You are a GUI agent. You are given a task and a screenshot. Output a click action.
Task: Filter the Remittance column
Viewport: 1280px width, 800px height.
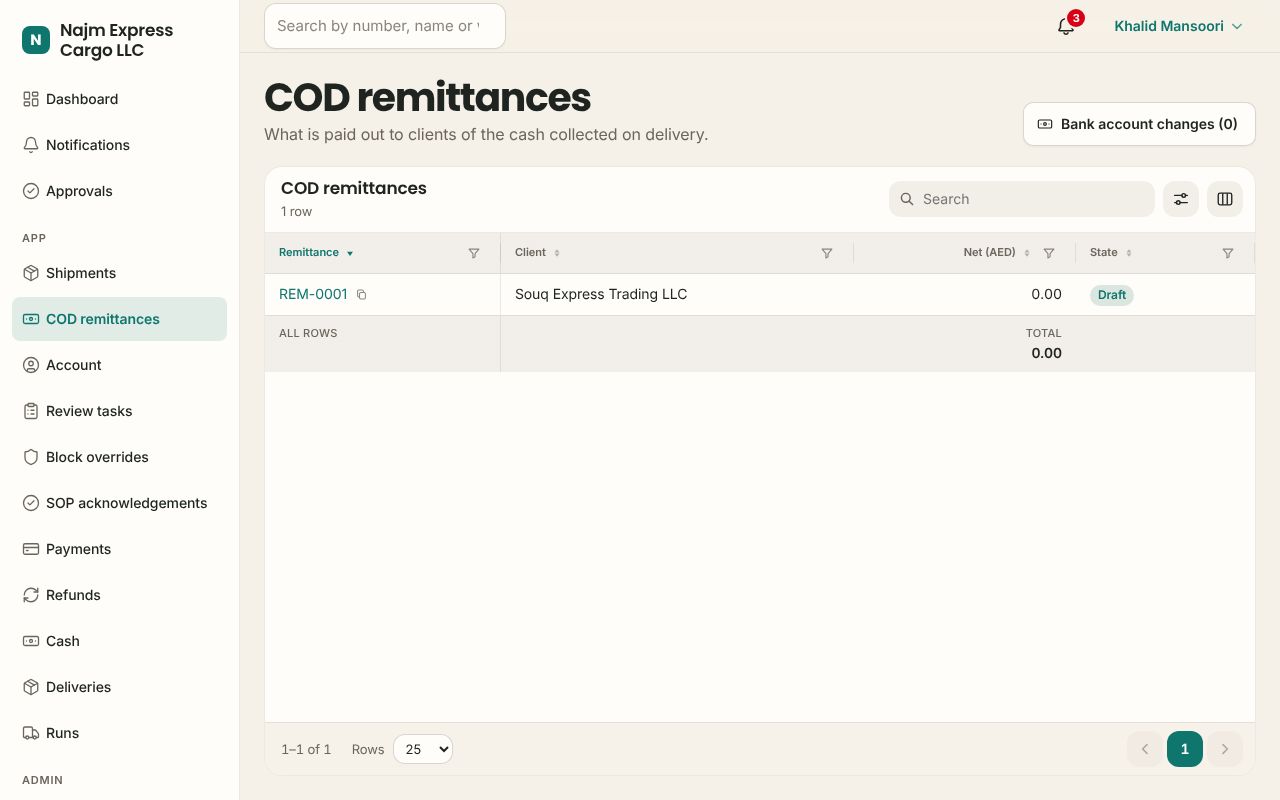pyautogui.click(x=474, y=253)
